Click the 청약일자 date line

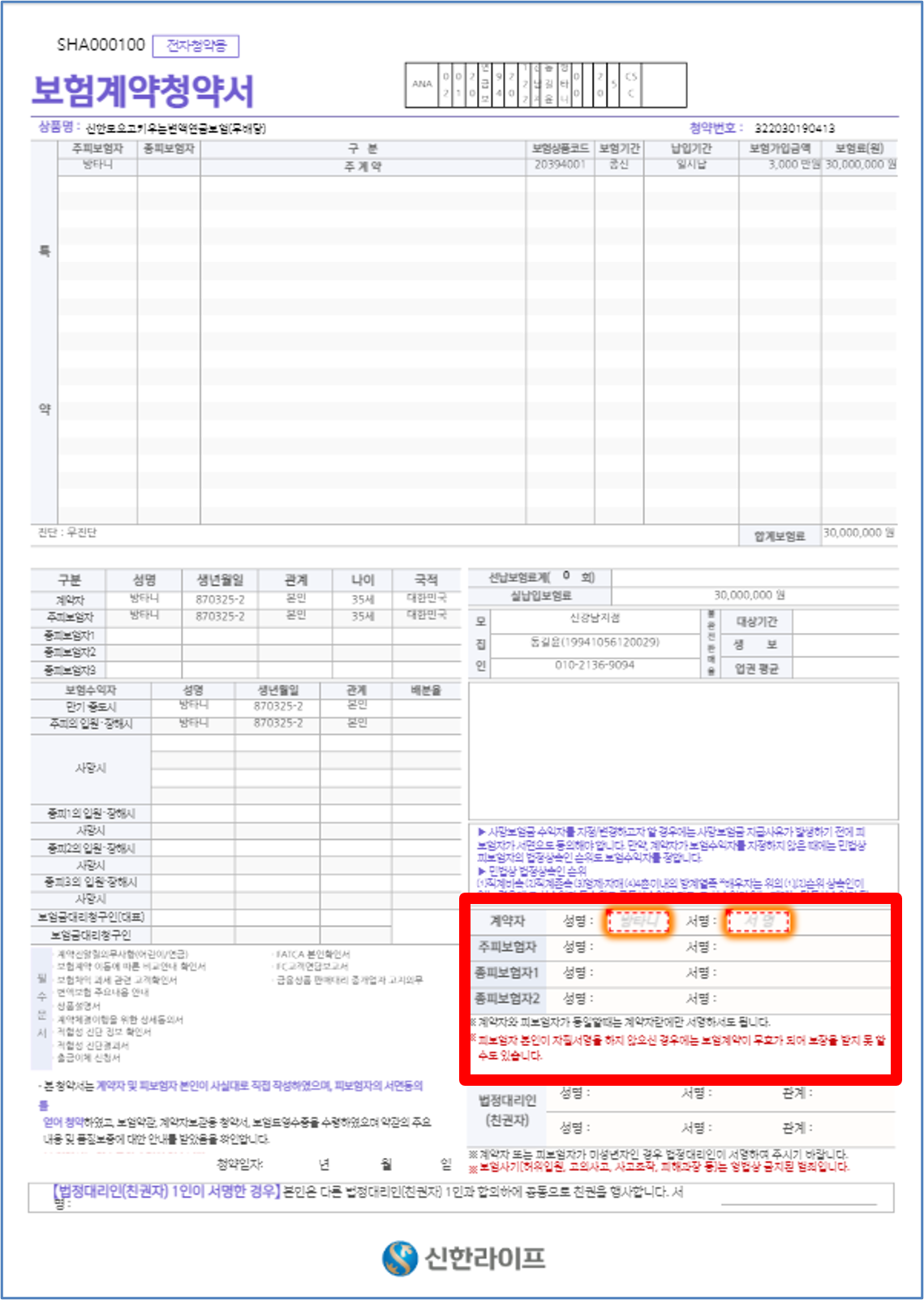pos(334,1164)
